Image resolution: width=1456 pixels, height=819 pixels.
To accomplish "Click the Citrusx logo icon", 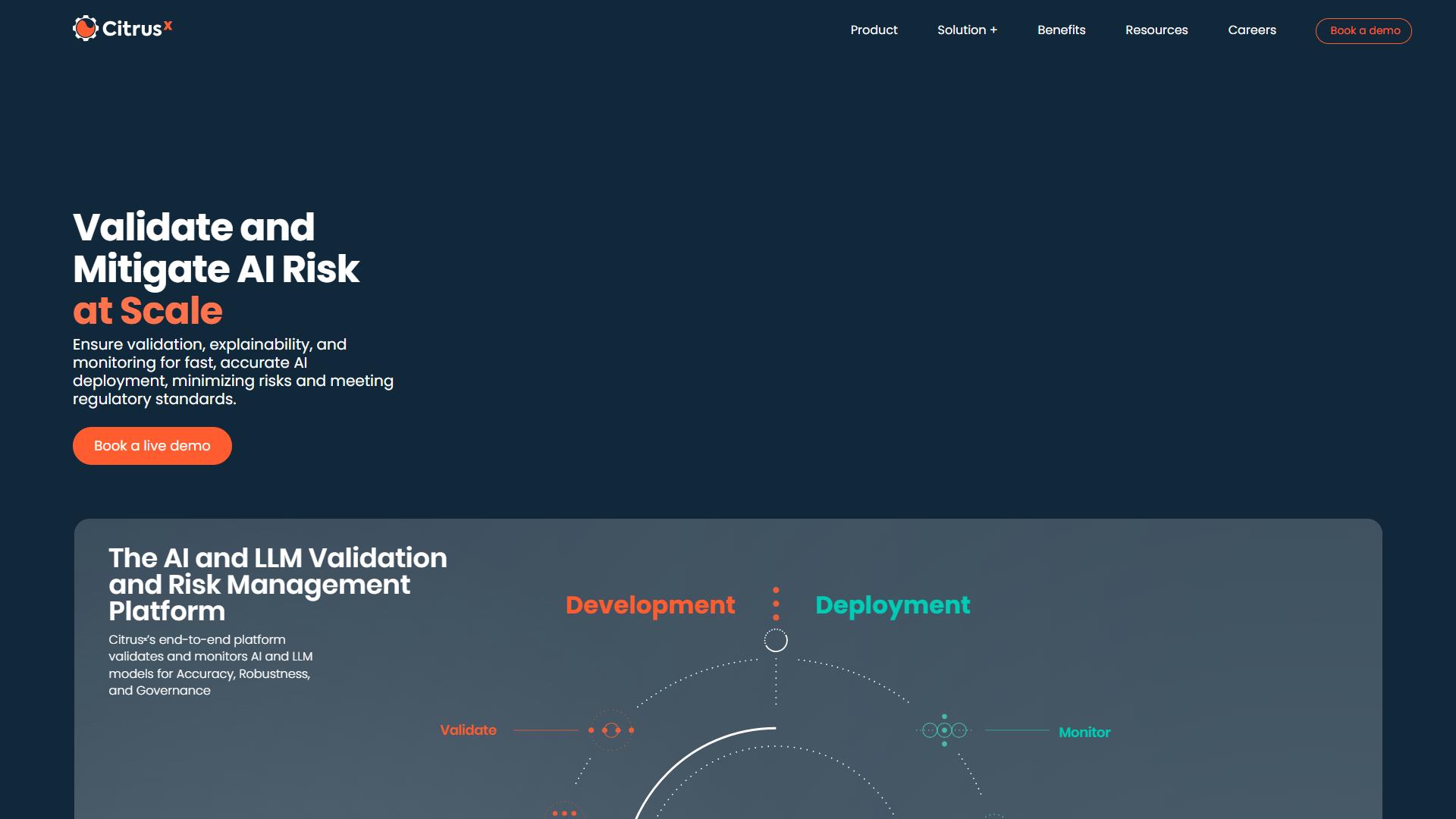I will pyautogui.click(x=86, y=28).
